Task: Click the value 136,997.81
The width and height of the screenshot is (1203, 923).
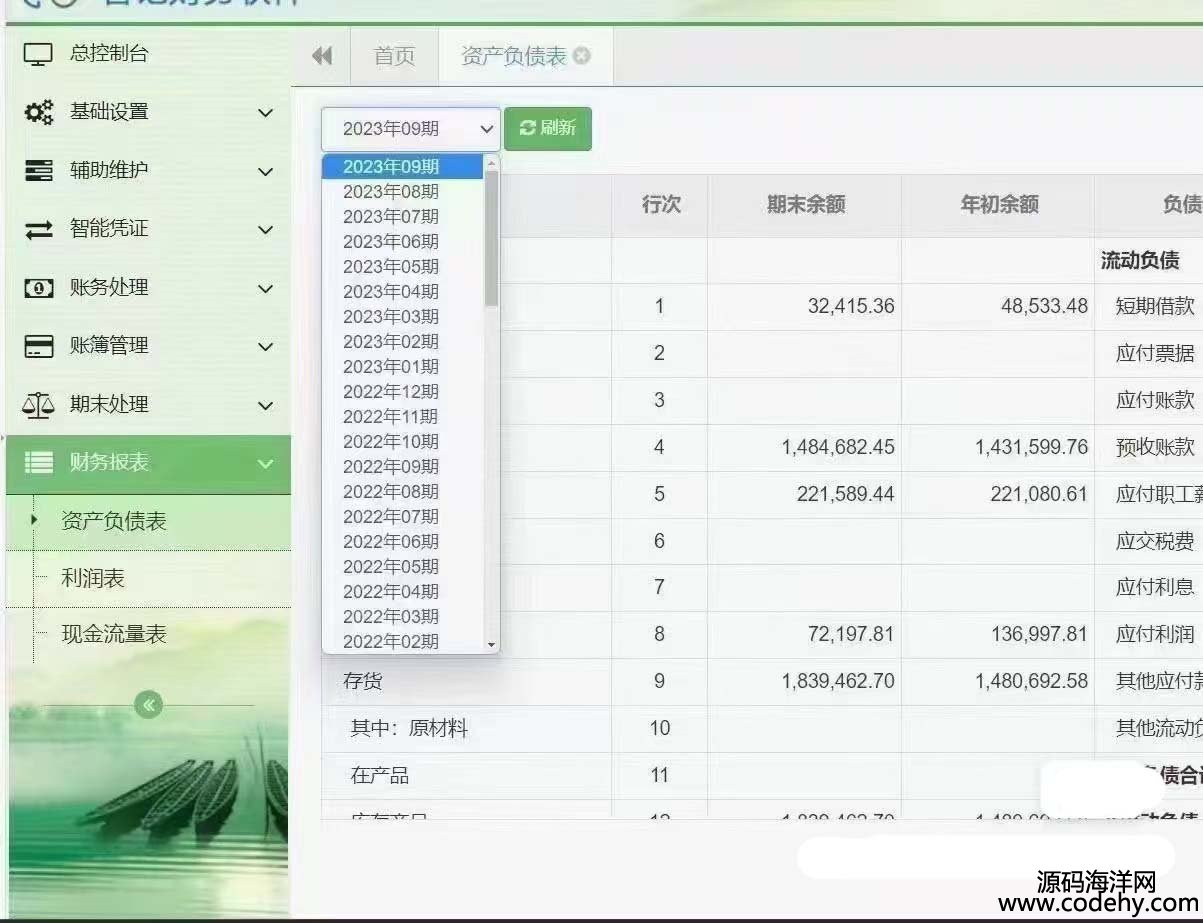Action: 1037,634
